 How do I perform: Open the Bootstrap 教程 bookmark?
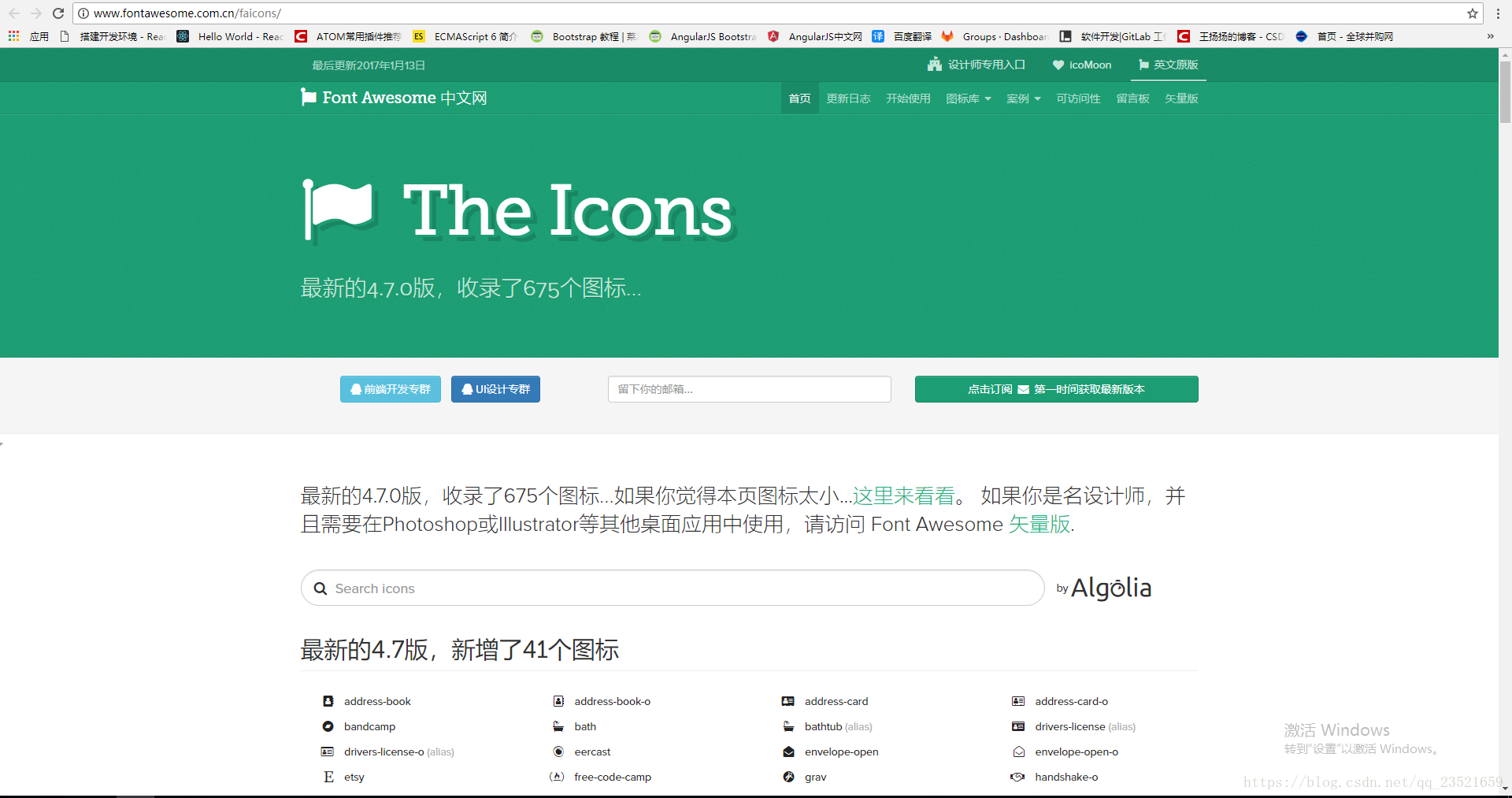click(584, 36)
